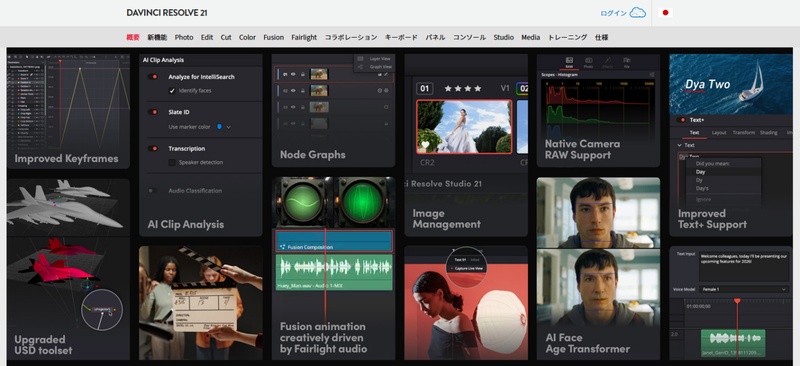800x366 pixels.
Task: Go to the Photo page link in the nav
Action: pyautogui.click(x=184, y=37)
